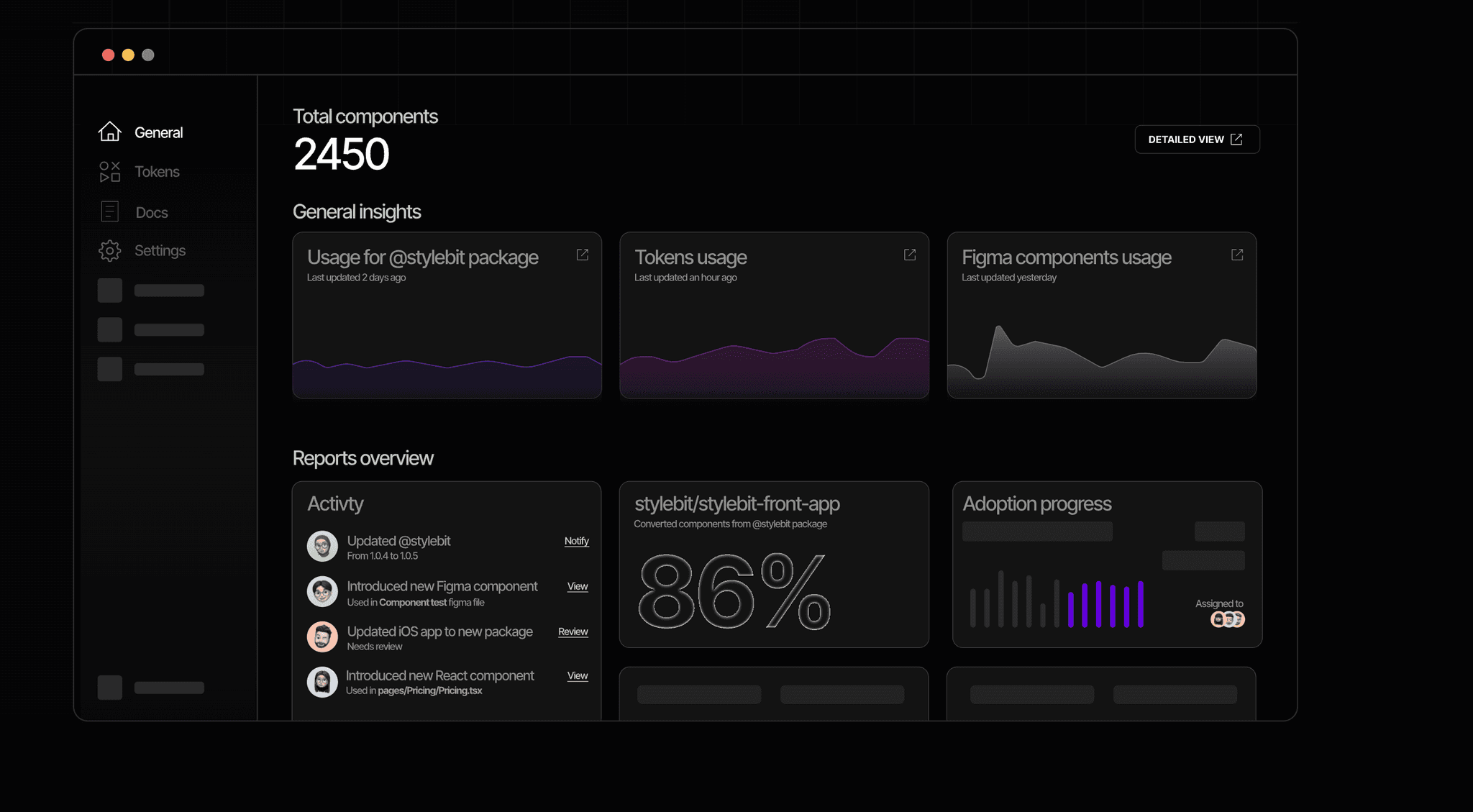Open Tokens usage external link icon

point(910,255)
